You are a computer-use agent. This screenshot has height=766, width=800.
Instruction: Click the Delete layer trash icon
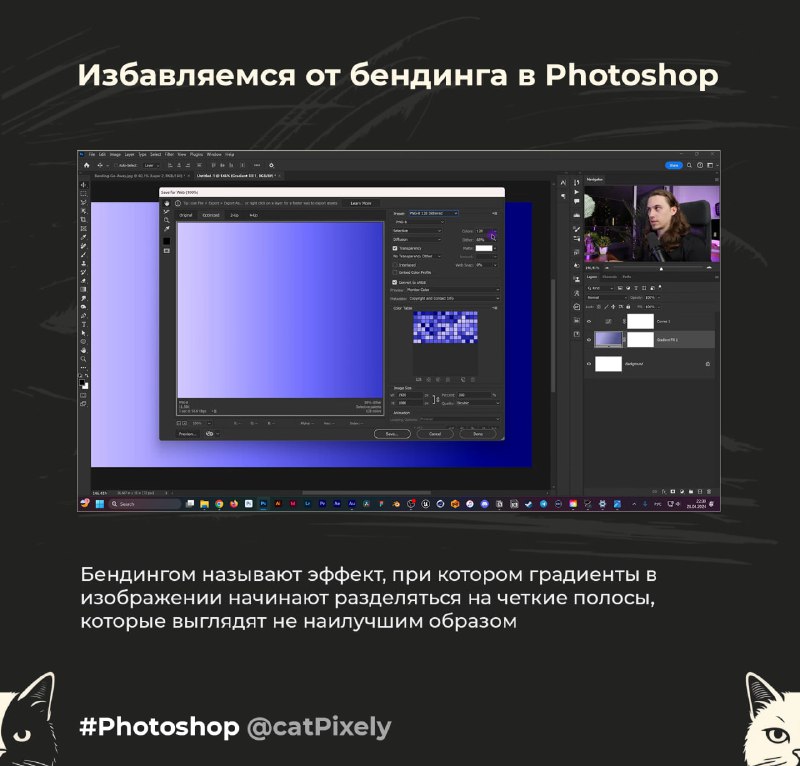(709, 491)
